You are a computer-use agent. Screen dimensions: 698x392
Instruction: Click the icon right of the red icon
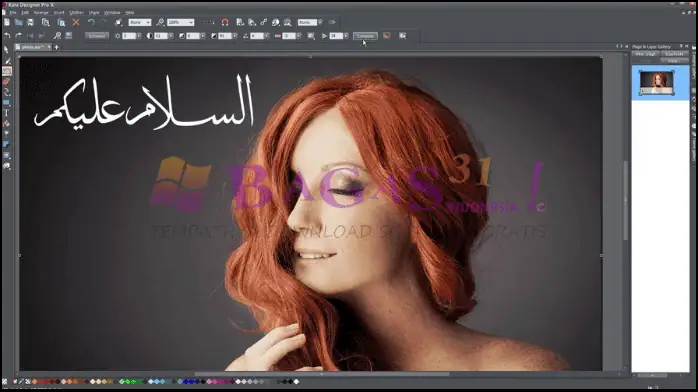click(402, 36)
